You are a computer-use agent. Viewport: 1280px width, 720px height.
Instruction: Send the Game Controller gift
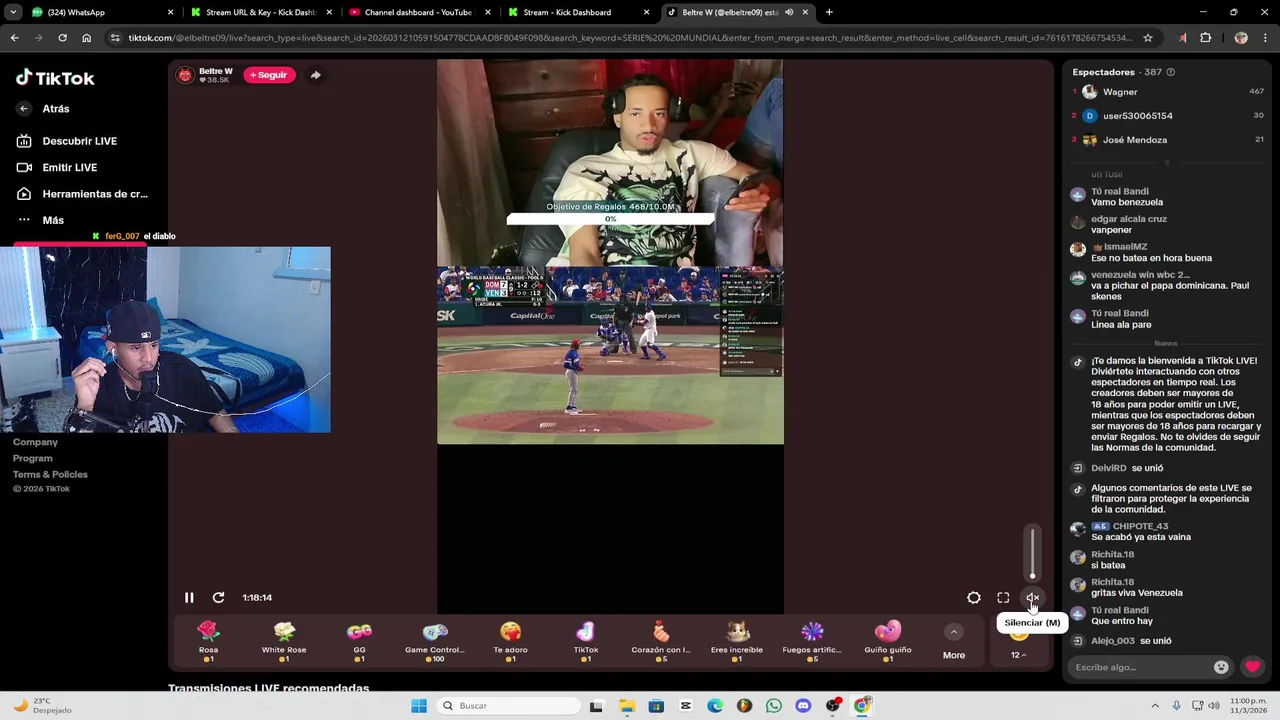pyautogui.click(x=435, y=641)
